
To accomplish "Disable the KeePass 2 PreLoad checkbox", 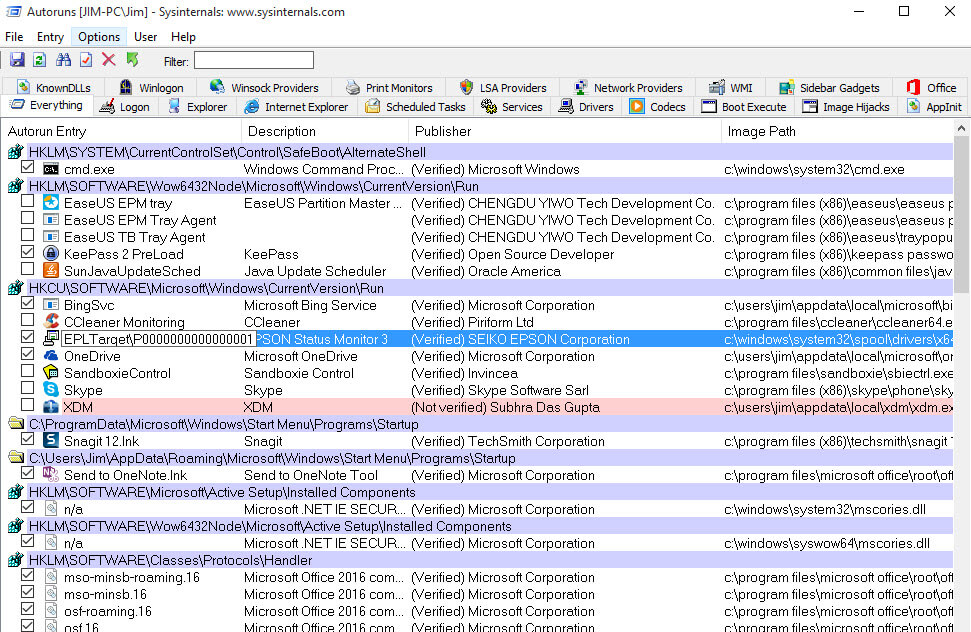I will (x=27, y=251).
